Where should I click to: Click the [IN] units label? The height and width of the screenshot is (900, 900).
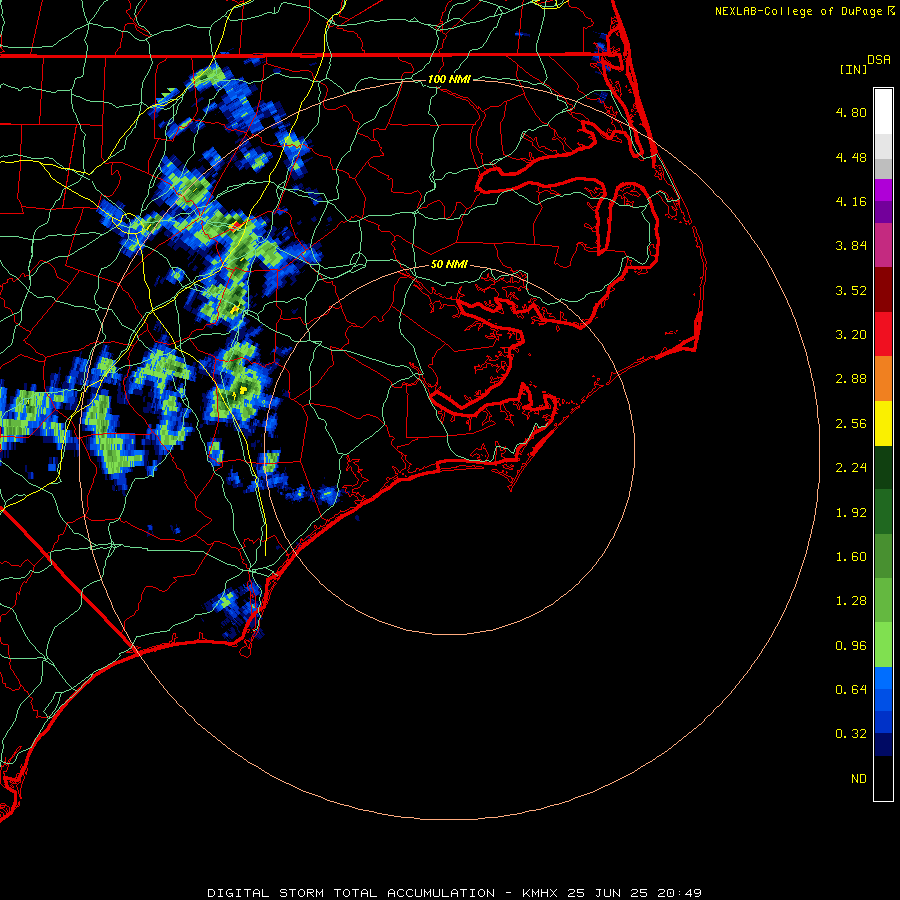(853, 69)
